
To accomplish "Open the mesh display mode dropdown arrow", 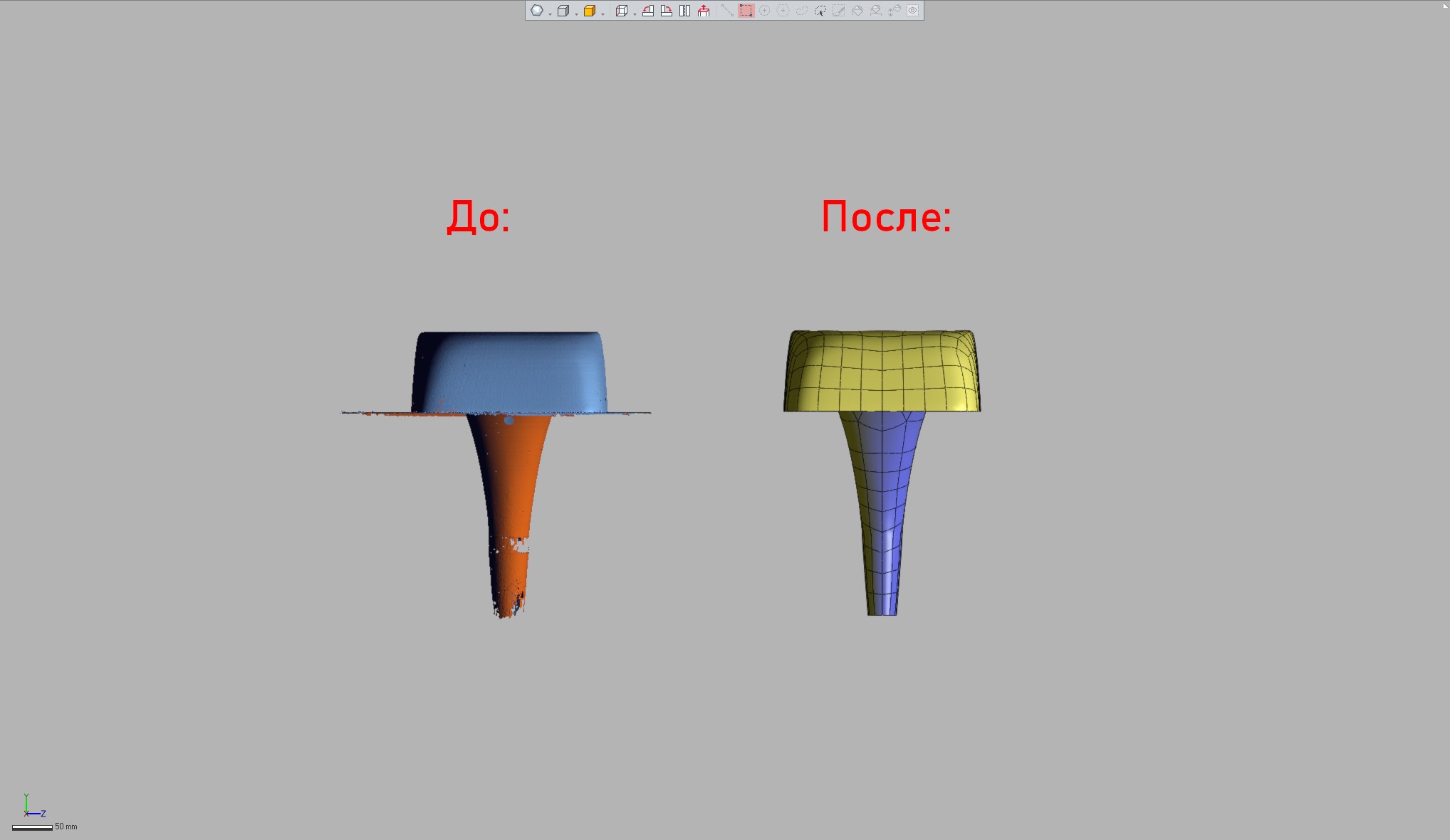I will coord(550,14).
